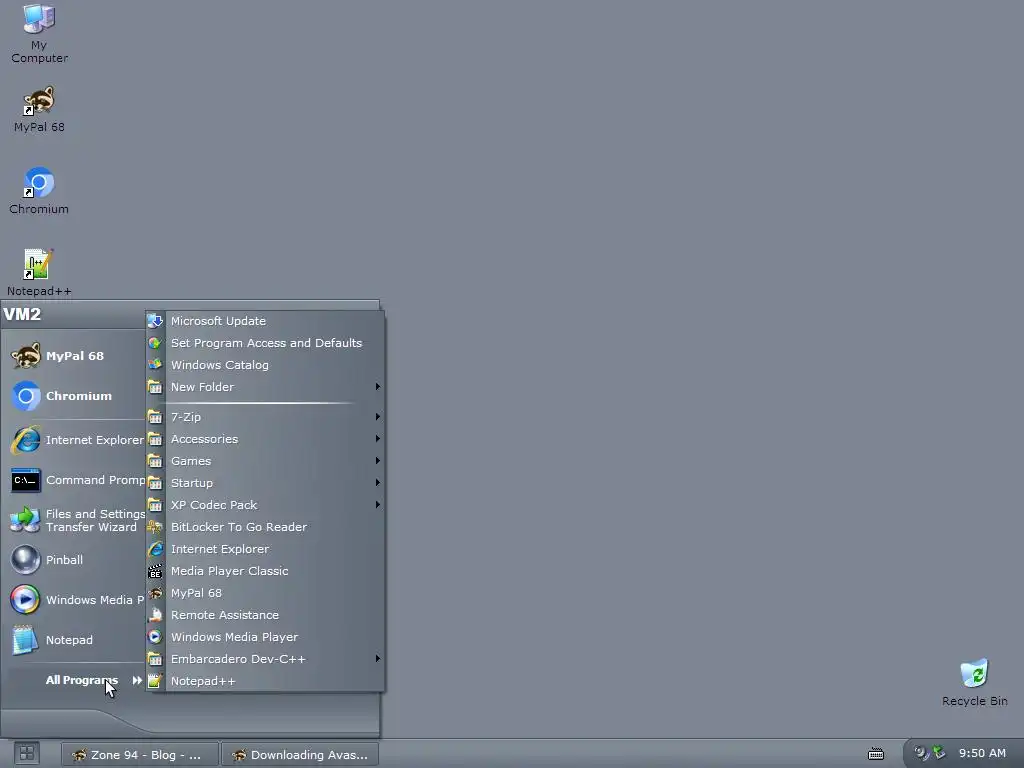
Task: Click the All Programs label
Action: click(x=82, y=680)
